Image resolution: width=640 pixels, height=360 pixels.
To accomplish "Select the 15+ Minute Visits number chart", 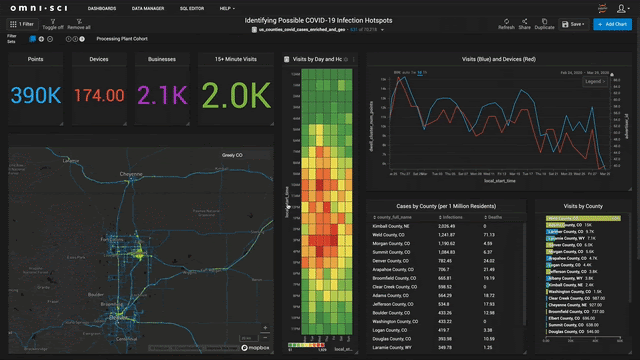I will [236, 89].
